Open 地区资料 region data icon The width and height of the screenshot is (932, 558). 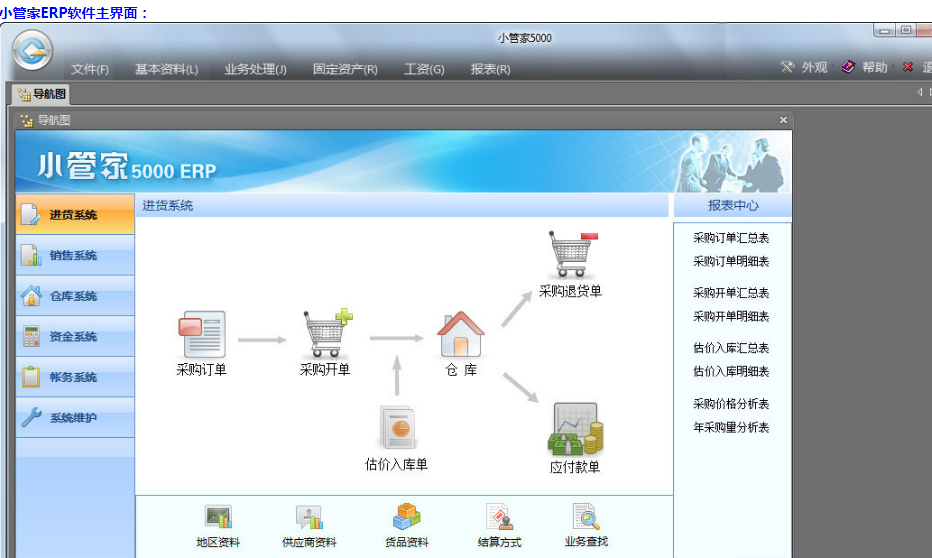(218, 517)
